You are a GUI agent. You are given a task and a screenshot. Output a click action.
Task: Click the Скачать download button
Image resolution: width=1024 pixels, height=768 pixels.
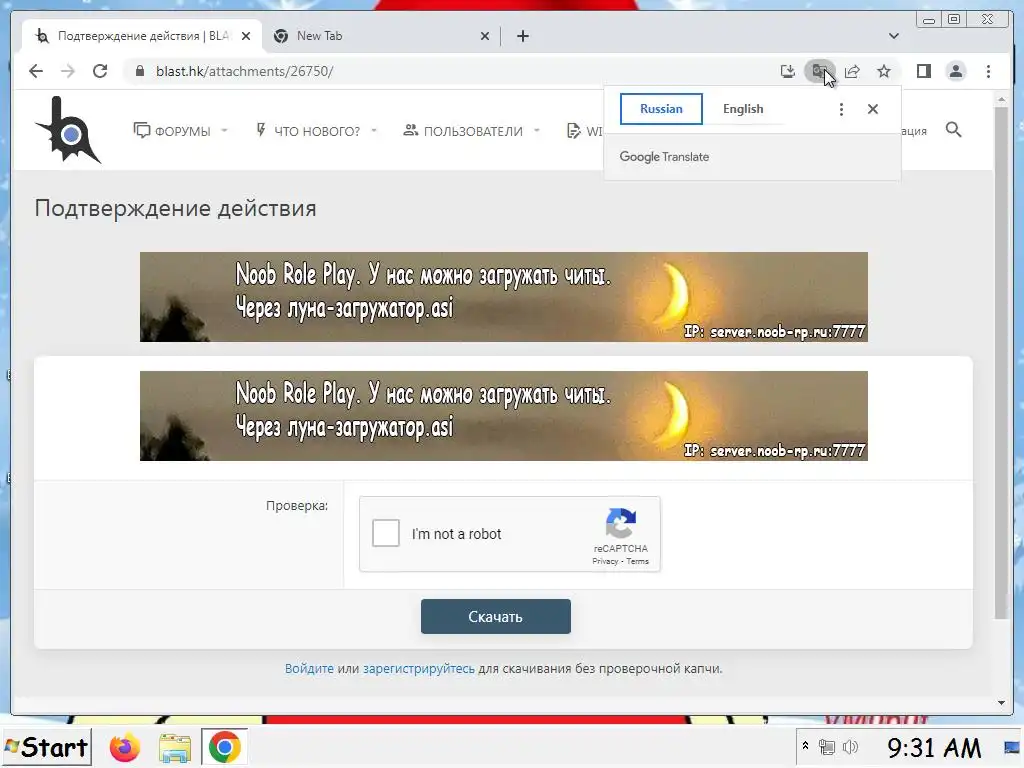[496, 616]
